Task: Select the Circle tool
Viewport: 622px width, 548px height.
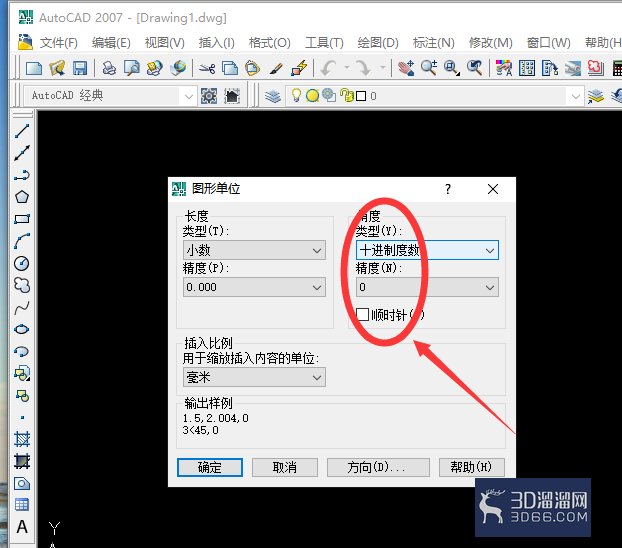Action: [22, 263]
